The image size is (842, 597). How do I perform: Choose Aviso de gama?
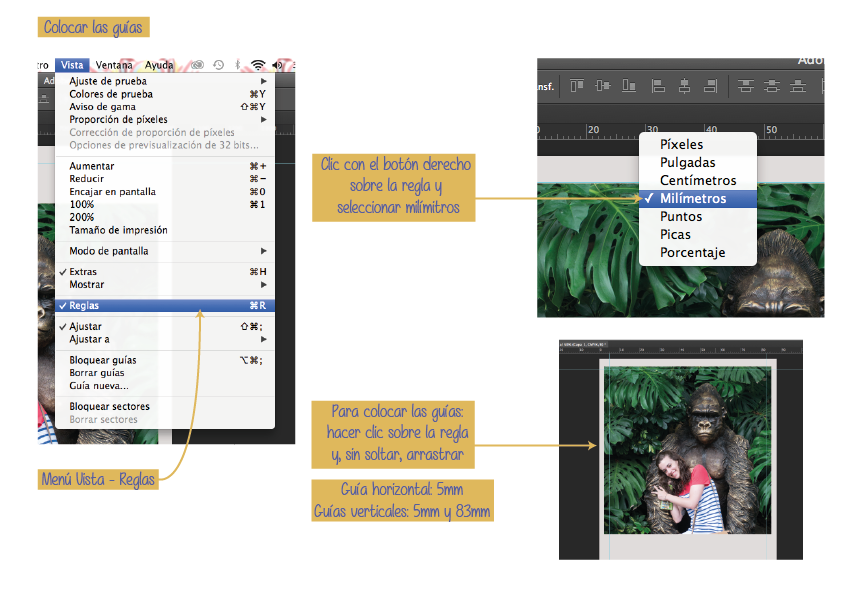coord(165,107)
